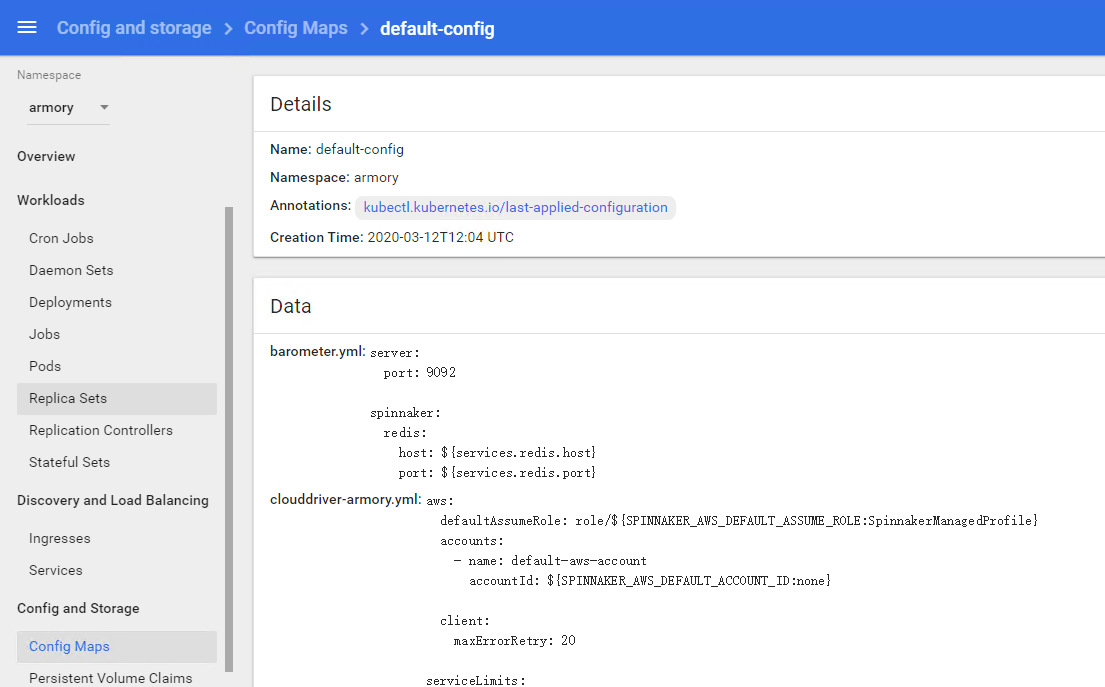Image resolution: width=1105 pixels, height=687 pixels.
Task: Open Stateful Sets
Action: (x=69, y=462)
